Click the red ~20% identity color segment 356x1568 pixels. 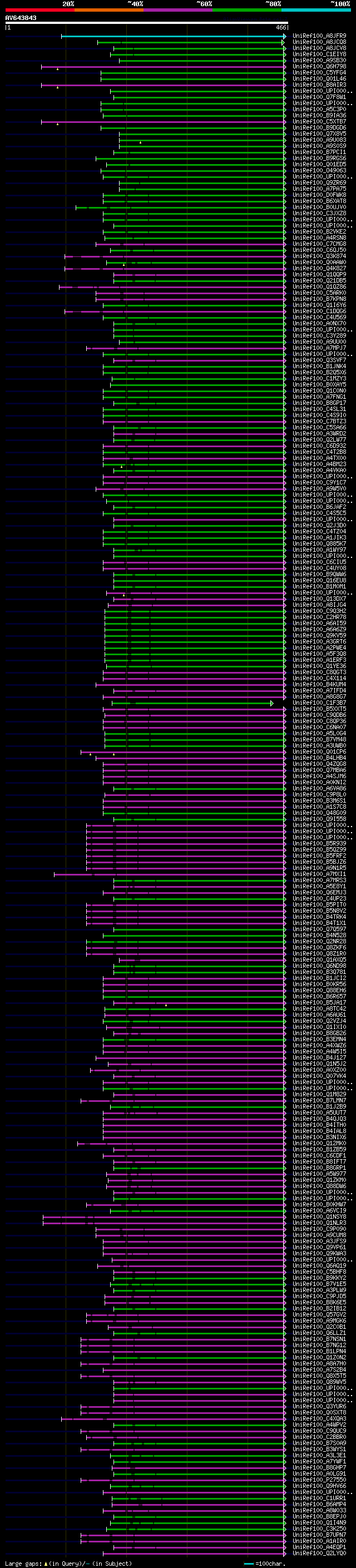39,10
